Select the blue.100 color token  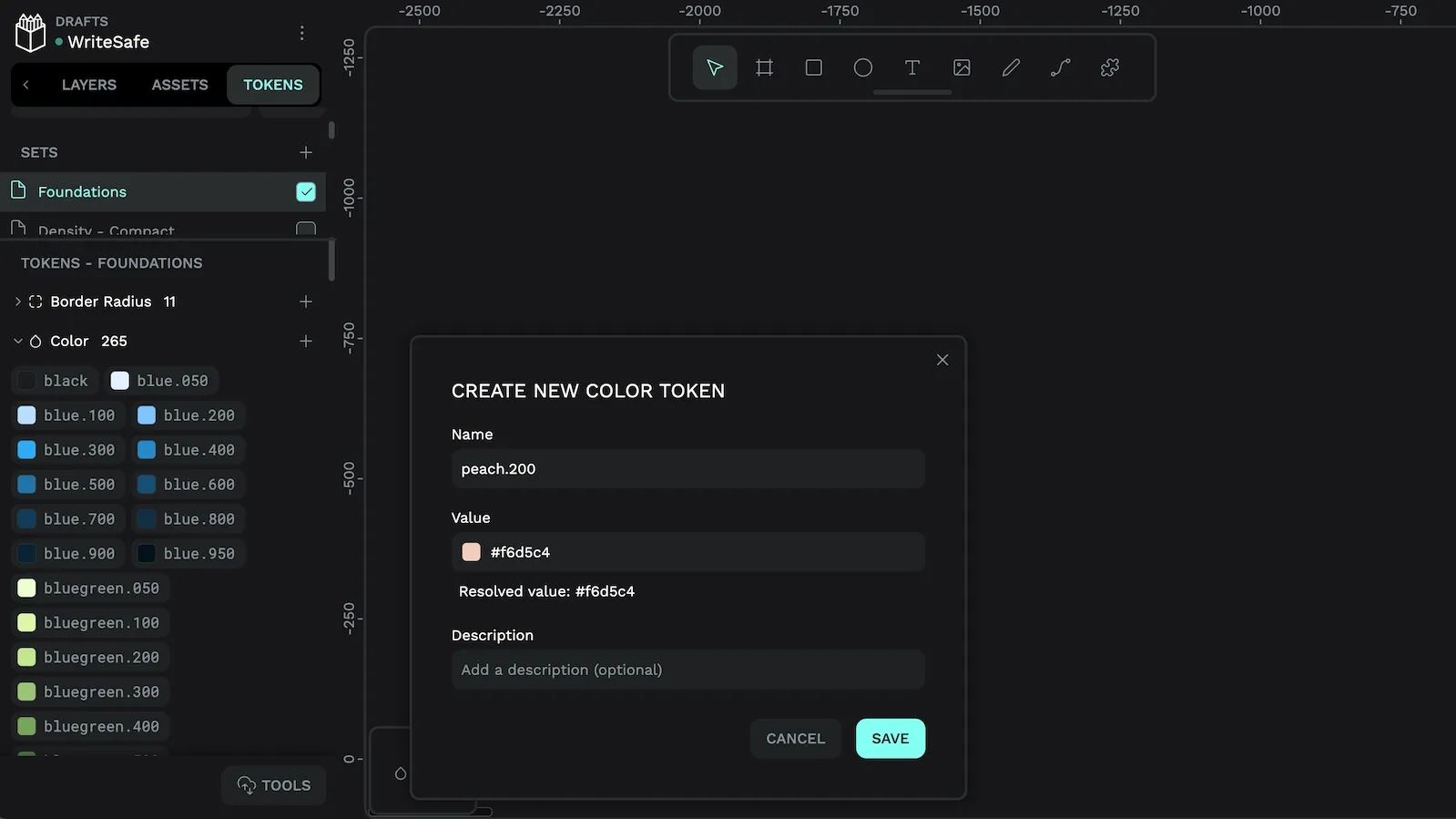point(67,415)
